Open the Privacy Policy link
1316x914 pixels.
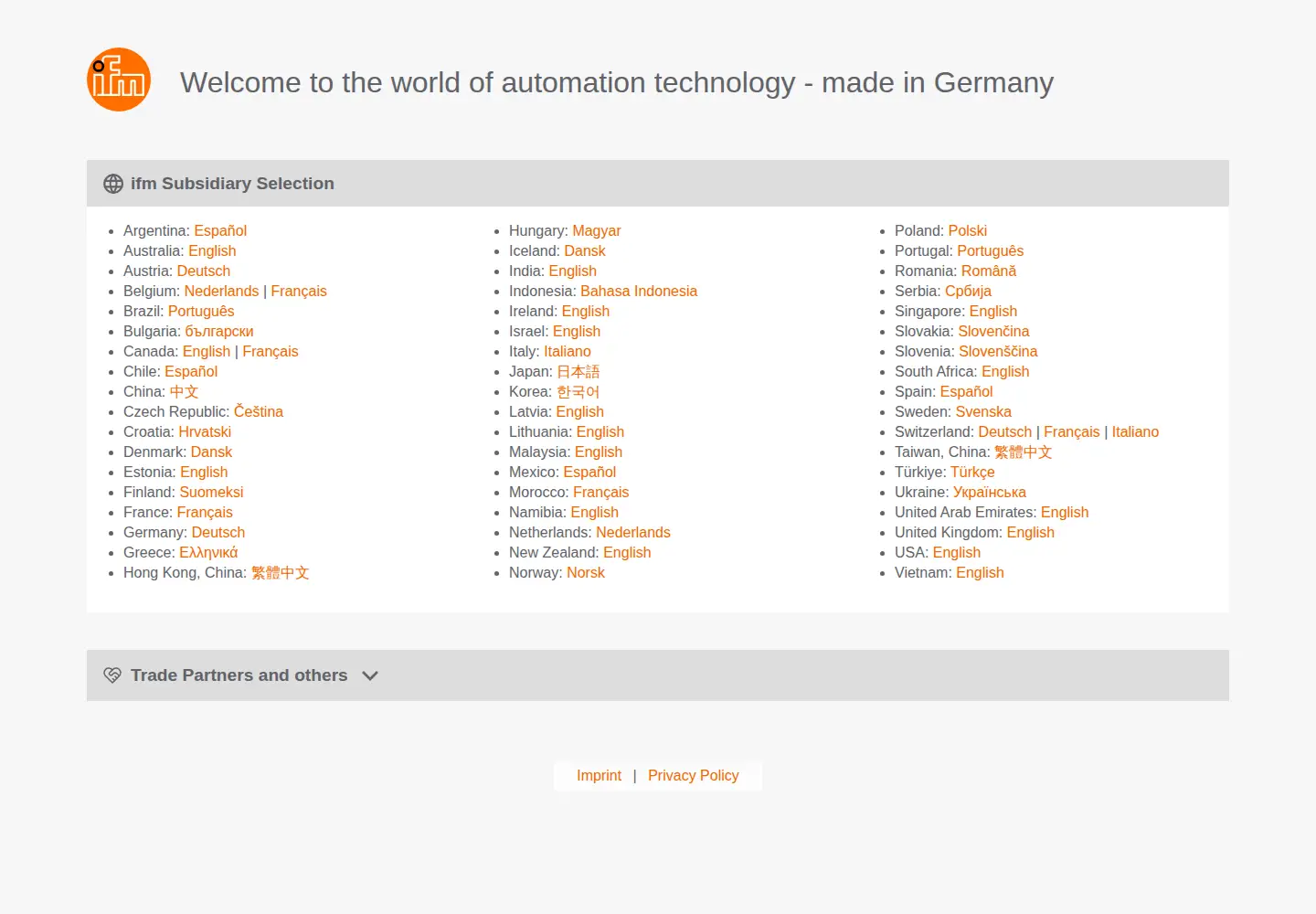coord(694,775)
